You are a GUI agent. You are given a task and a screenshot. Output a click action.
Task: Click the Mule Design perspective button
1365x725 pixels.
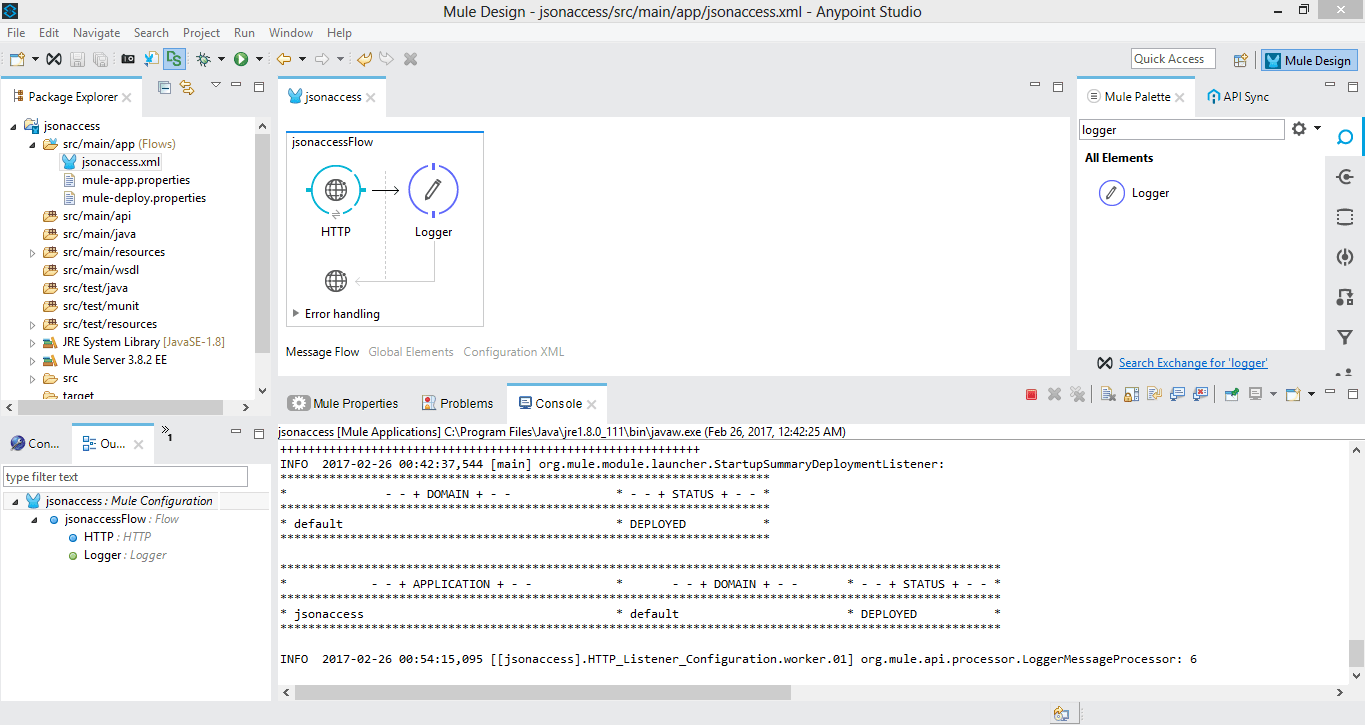(1308, 60)
